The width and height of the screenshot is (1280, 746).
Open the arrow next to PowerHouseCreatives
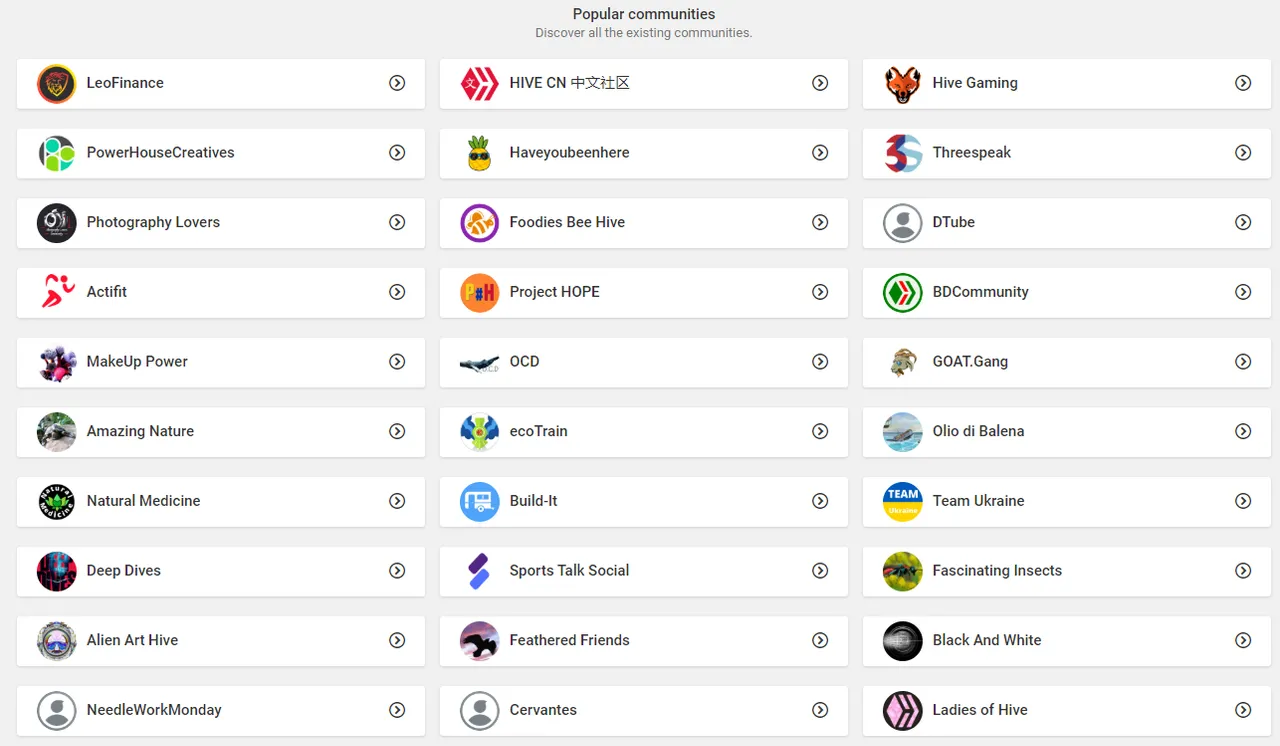pos(397,153)
